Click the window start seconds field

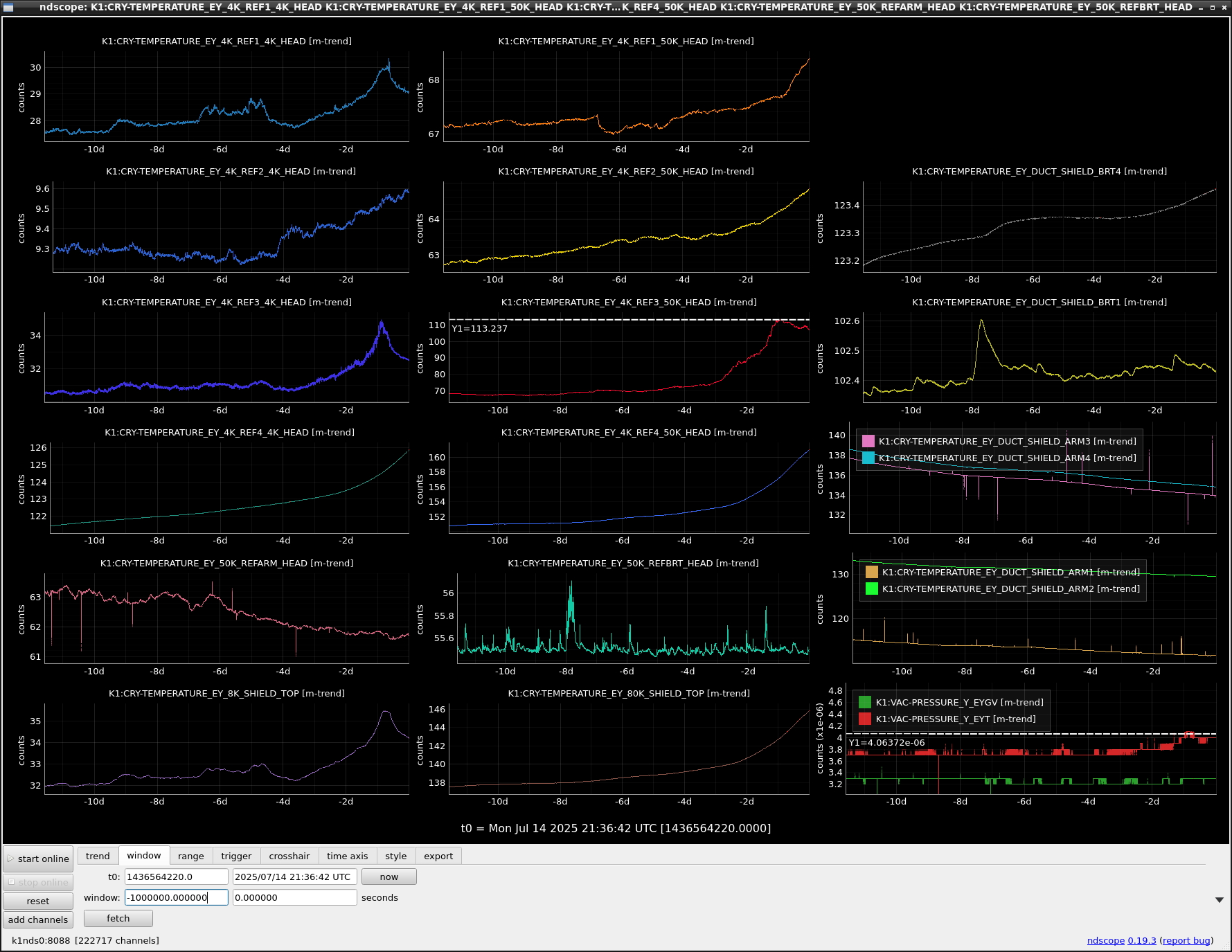[177, 897]
